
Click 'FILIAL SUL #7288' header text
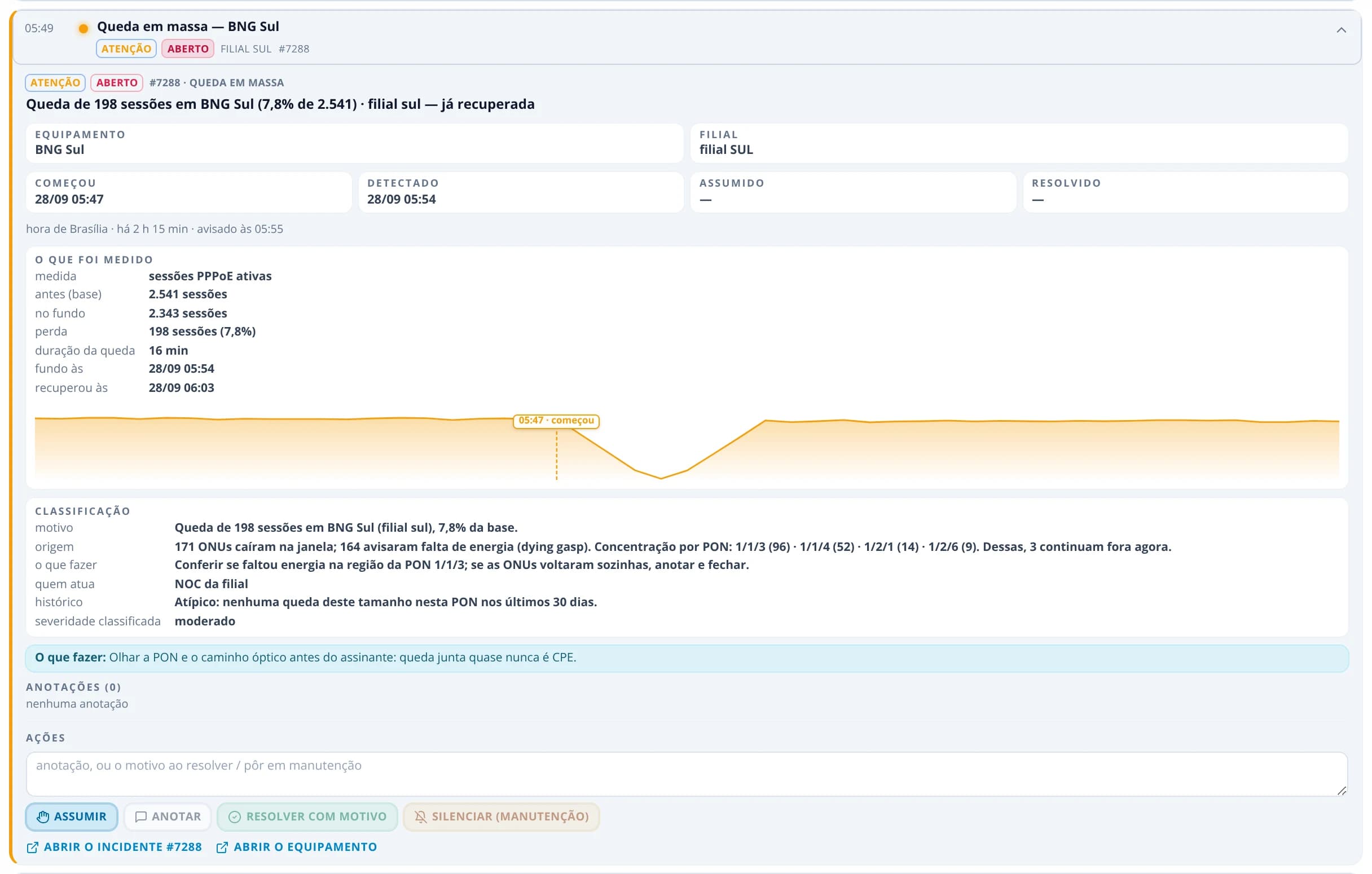pos(265,49)
